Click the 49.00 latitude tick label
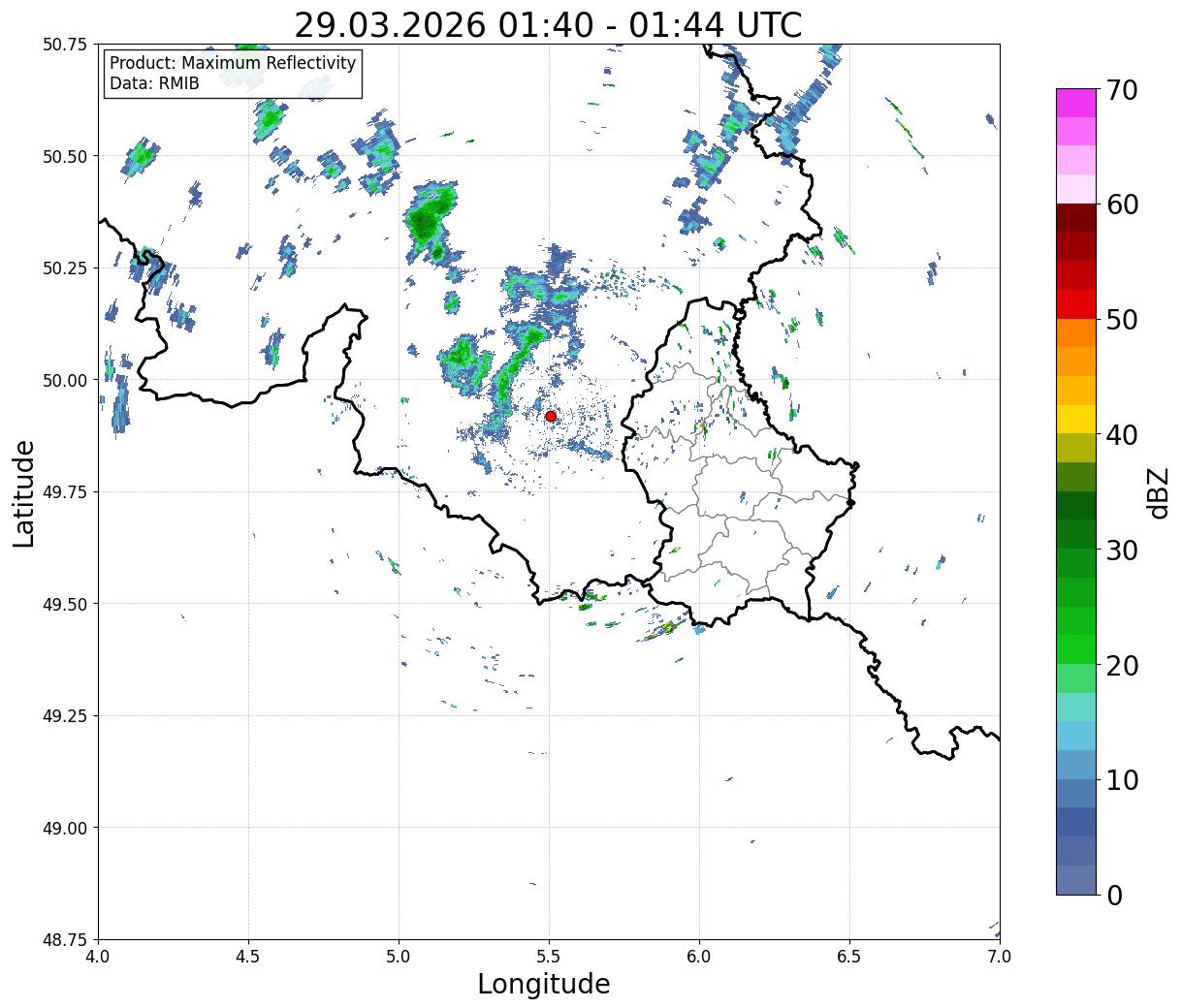The height and width of the screenshot is (1008, 1182). pos(66,828)
